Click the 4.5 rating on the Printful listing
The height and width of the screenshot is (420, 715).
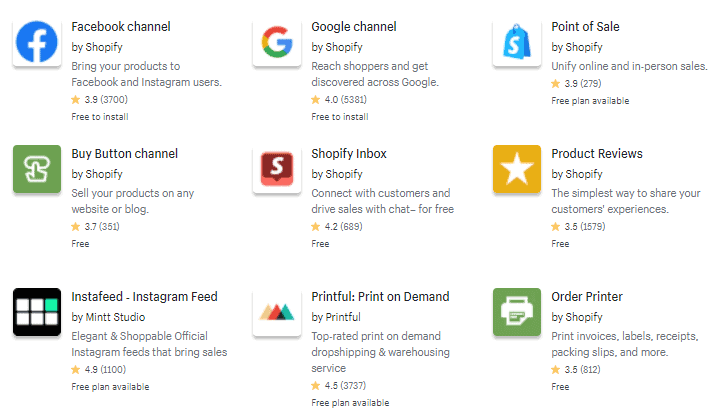point(338,386)
